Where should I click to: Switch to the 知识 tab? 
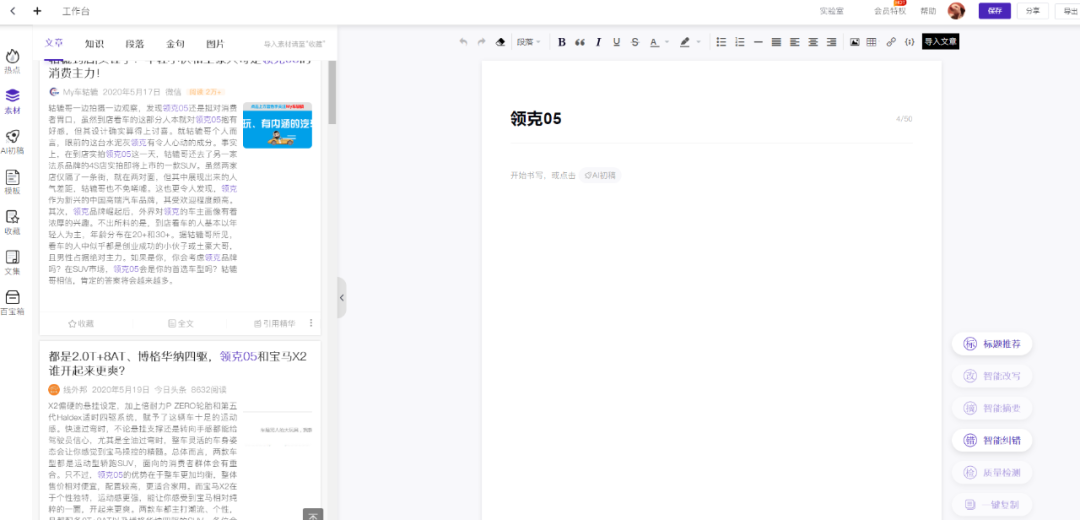click(x=94, y=43)
